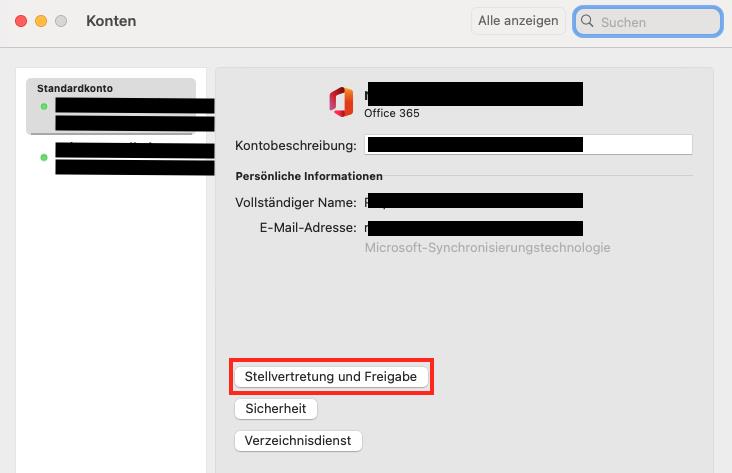Click the second account's green status dot
732x473 pixels.
[44, 157]
